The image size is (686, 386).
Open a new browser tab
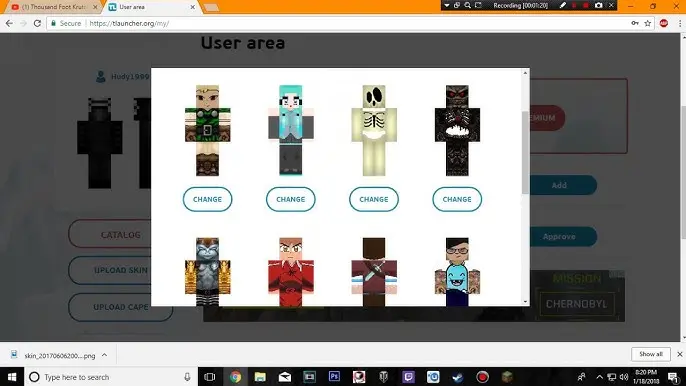211,7
